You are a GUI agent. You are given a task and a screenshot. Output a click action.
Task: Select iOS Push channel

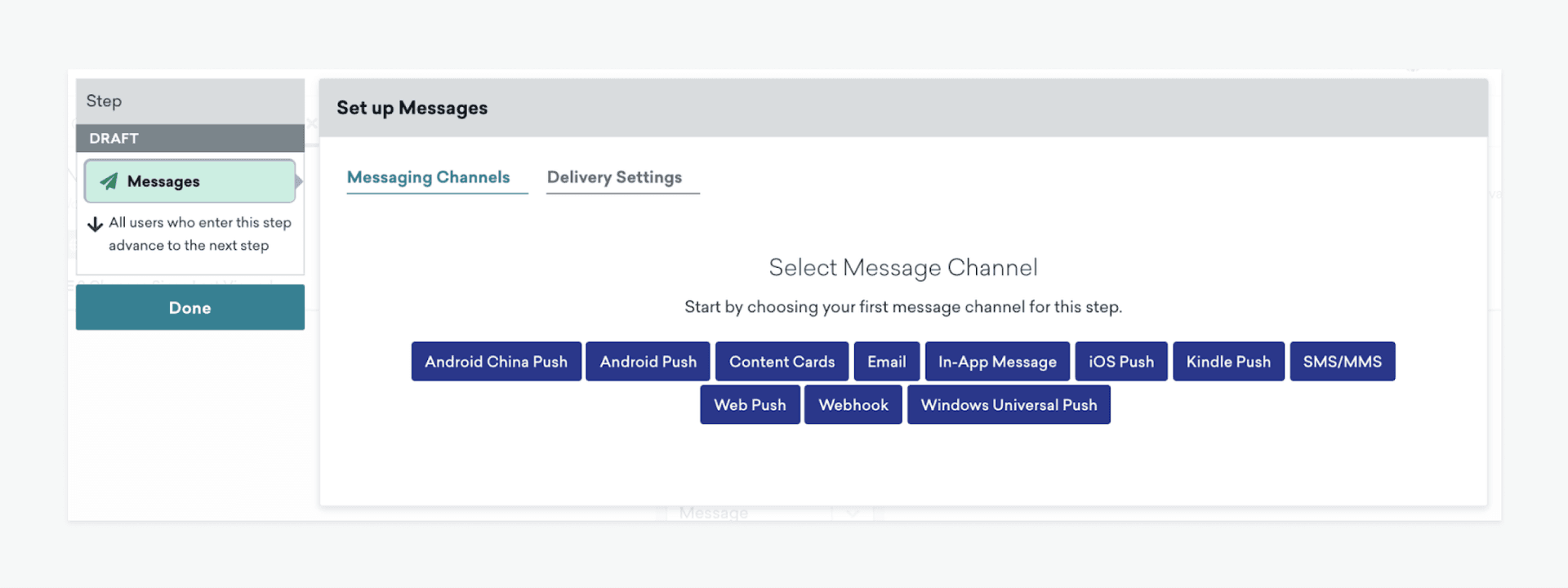pyautogui.click(x=1120, y=362)
